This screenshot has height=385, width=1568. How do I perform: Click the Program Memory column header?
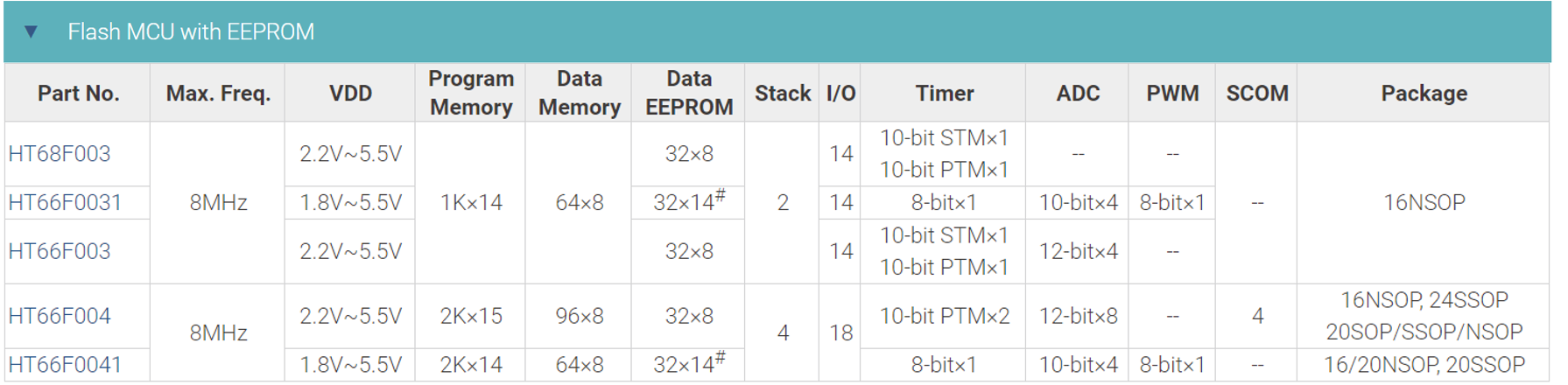(471, 93)
